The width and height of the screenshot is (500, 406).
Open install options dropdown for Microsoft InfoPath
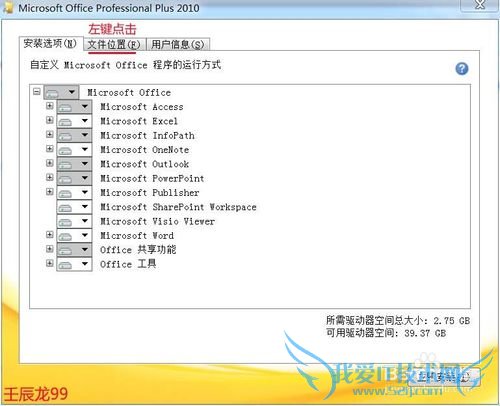tap(74, 135)
